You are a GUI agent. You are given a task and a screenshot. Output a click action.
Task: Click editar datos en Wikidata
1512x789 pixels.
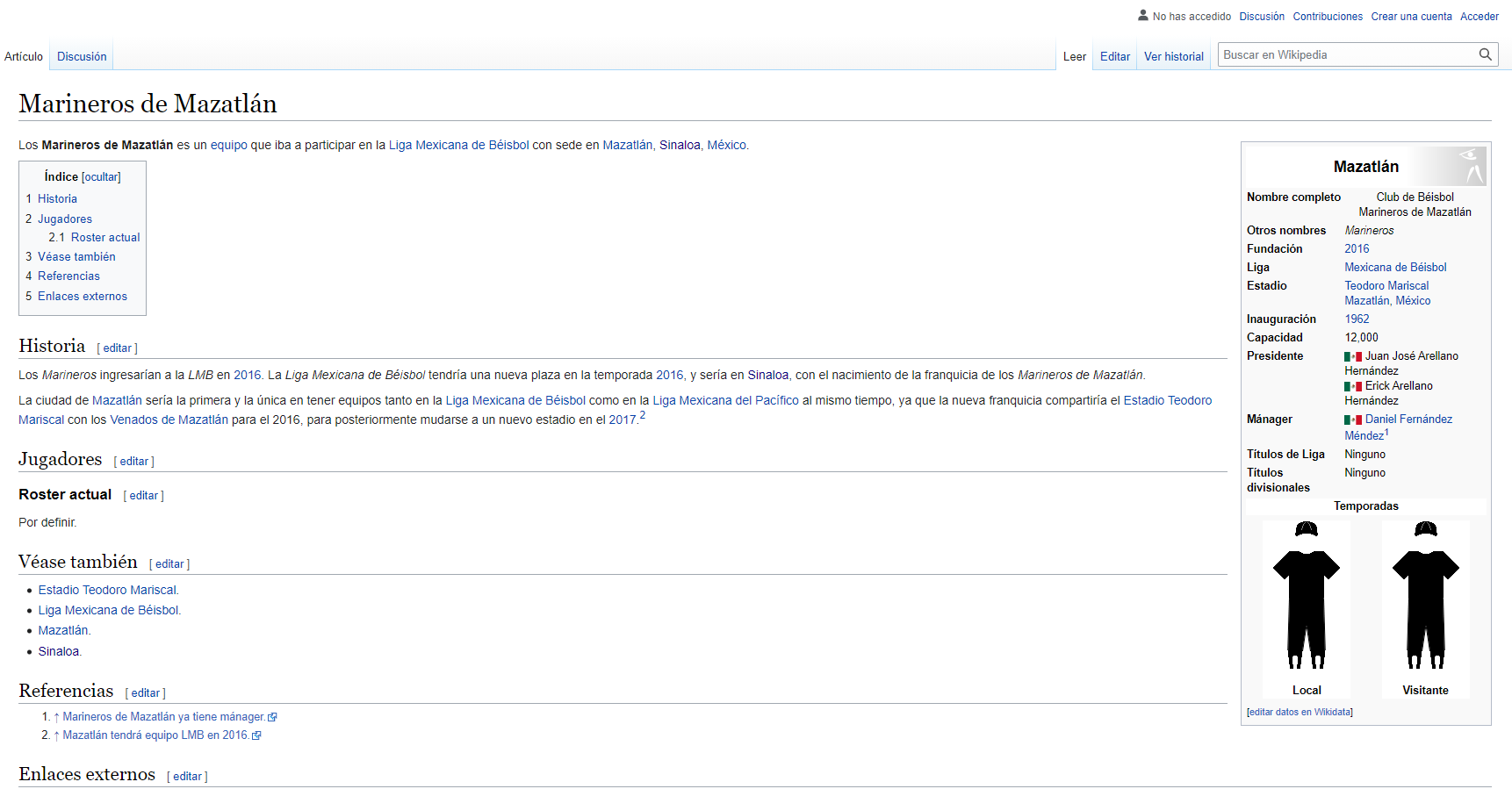[x=1300, y=713]
